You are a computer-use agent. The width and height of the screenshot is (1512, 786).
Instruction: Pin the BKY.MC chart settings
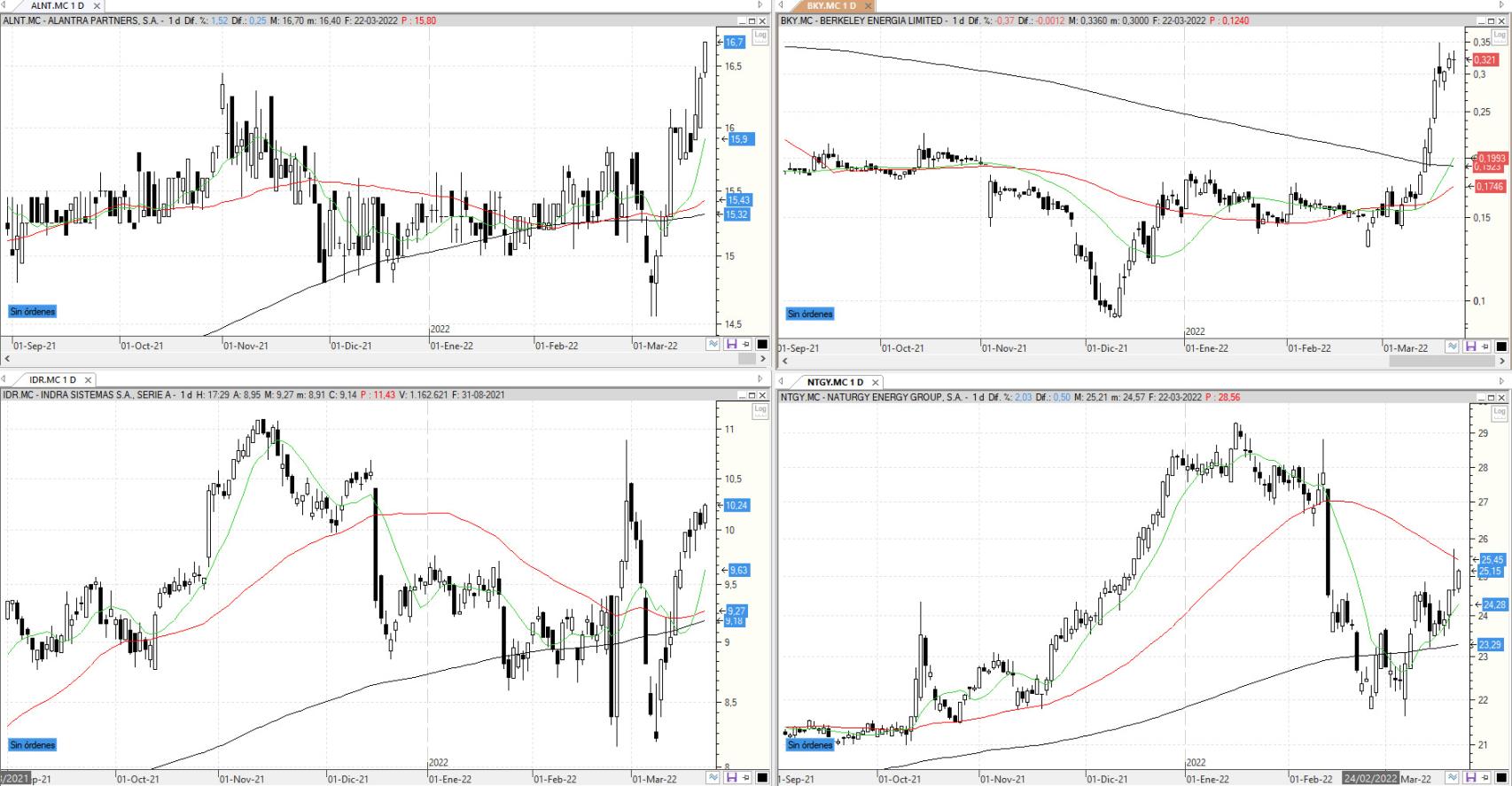click(x=1485, y=346)
